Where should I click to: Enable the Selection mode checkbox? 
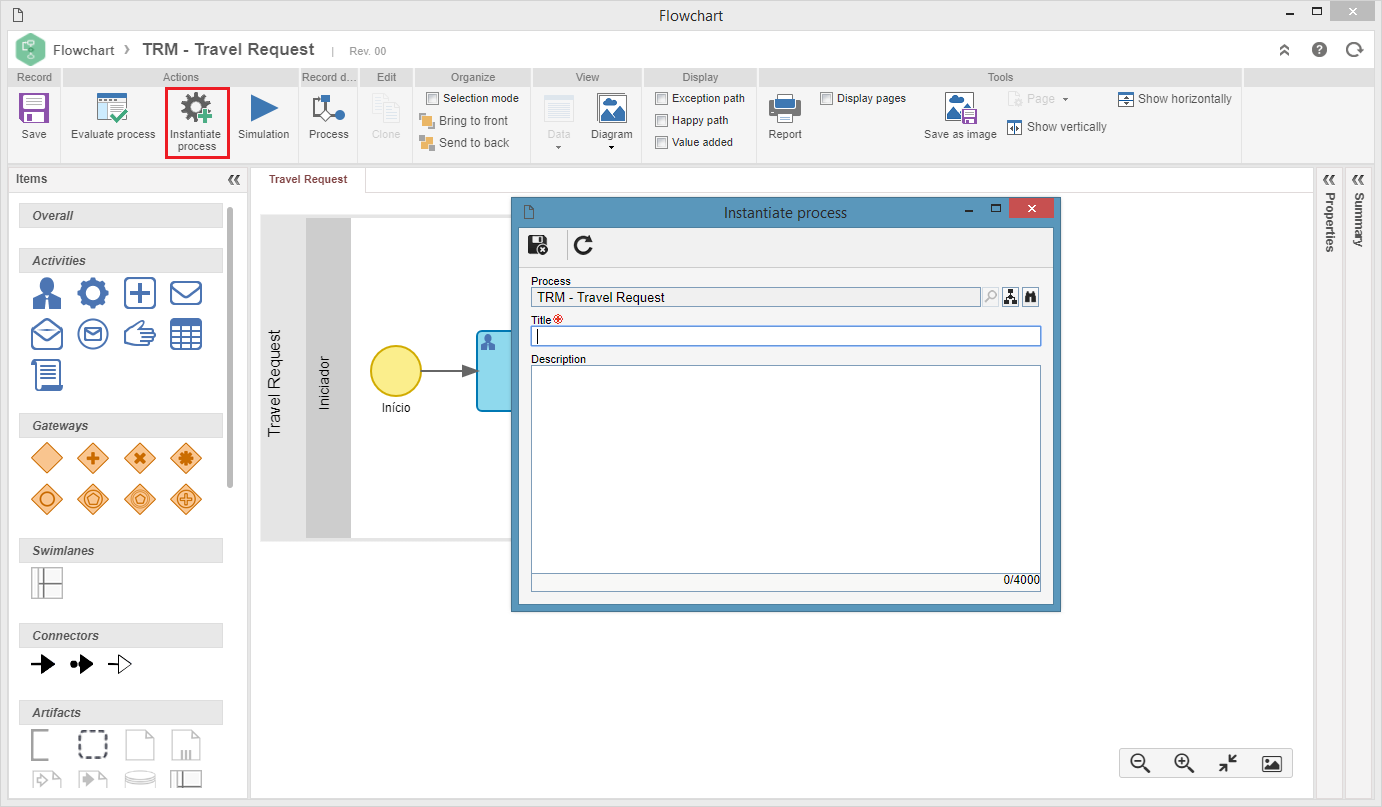point(433,98)
